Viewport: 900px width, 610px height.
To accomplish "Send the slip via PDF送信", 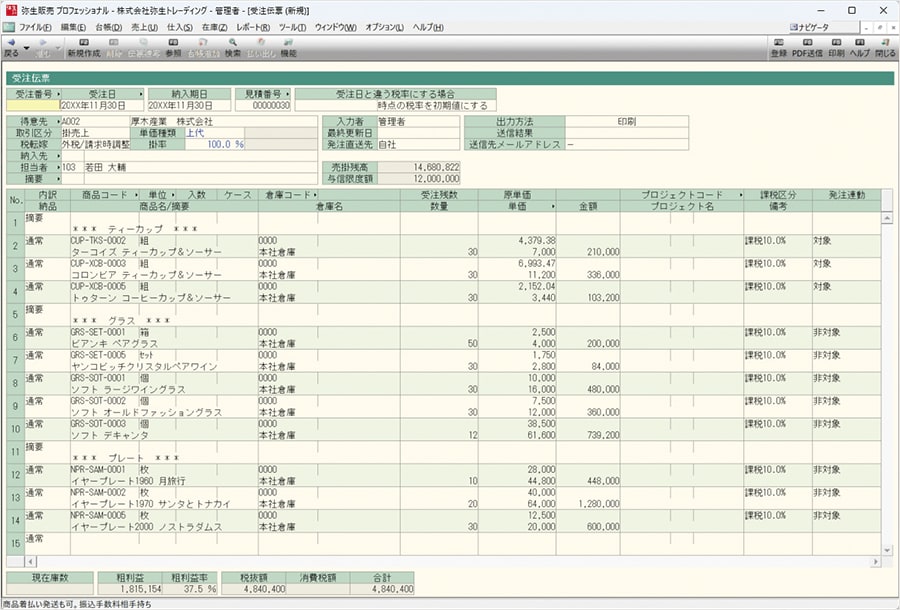I will click(x=807, y=46).
